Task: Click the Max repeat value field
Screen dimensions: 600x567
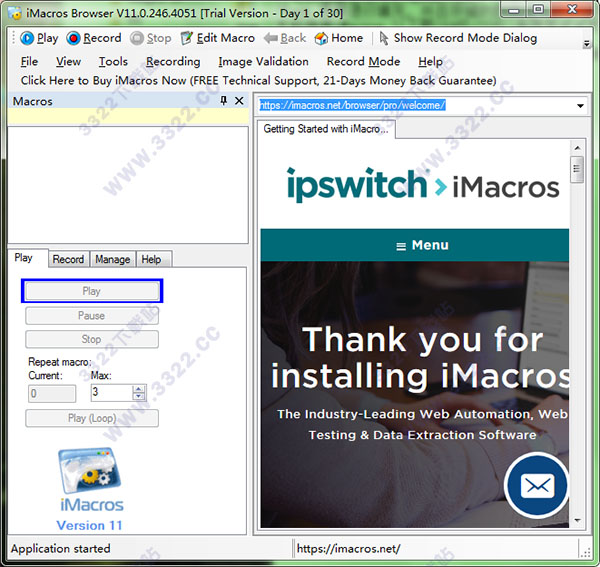Action: [x=111, y=393]
